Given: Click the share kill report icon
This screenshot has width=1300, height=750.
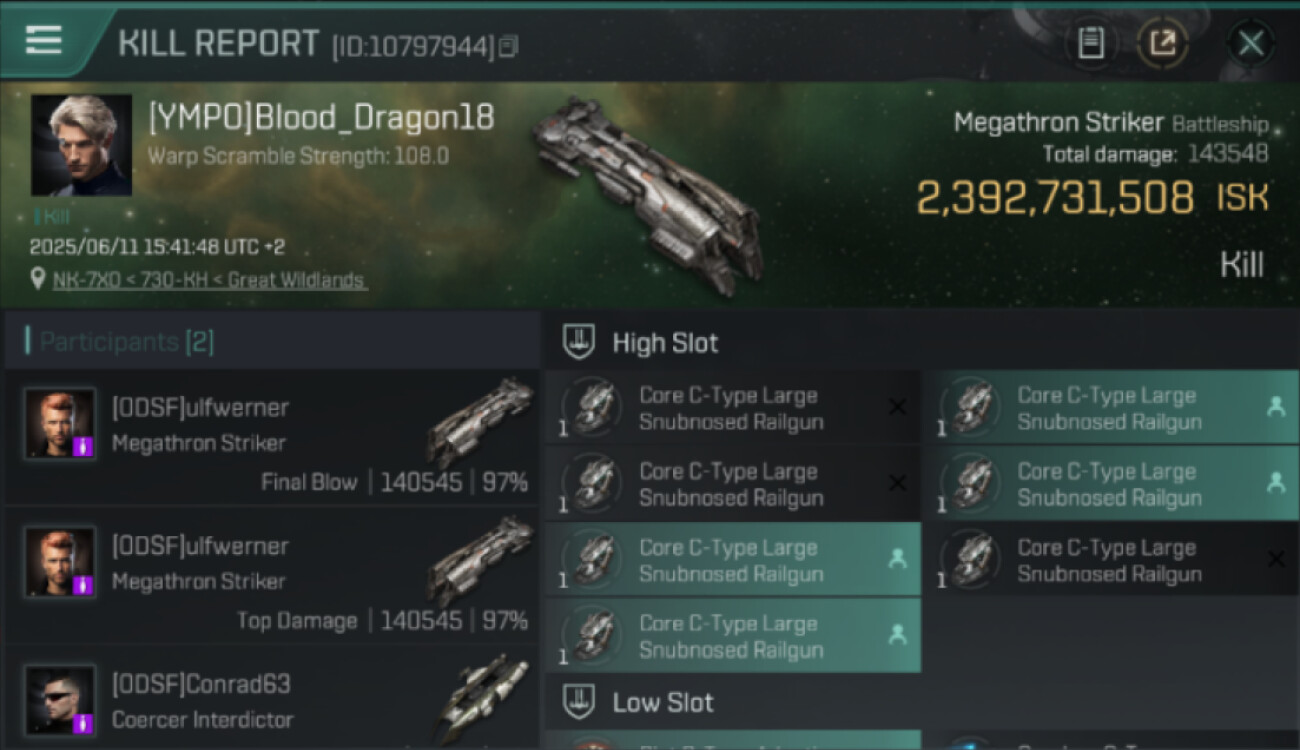Looking at the screenshot, I should click(x=1162, y=42).
